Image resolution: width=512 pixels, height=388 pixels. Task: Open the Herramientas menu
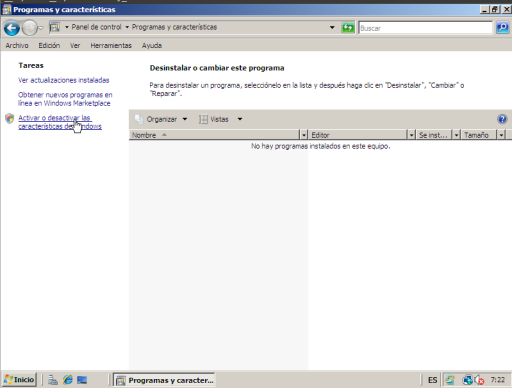coord(111,45)
